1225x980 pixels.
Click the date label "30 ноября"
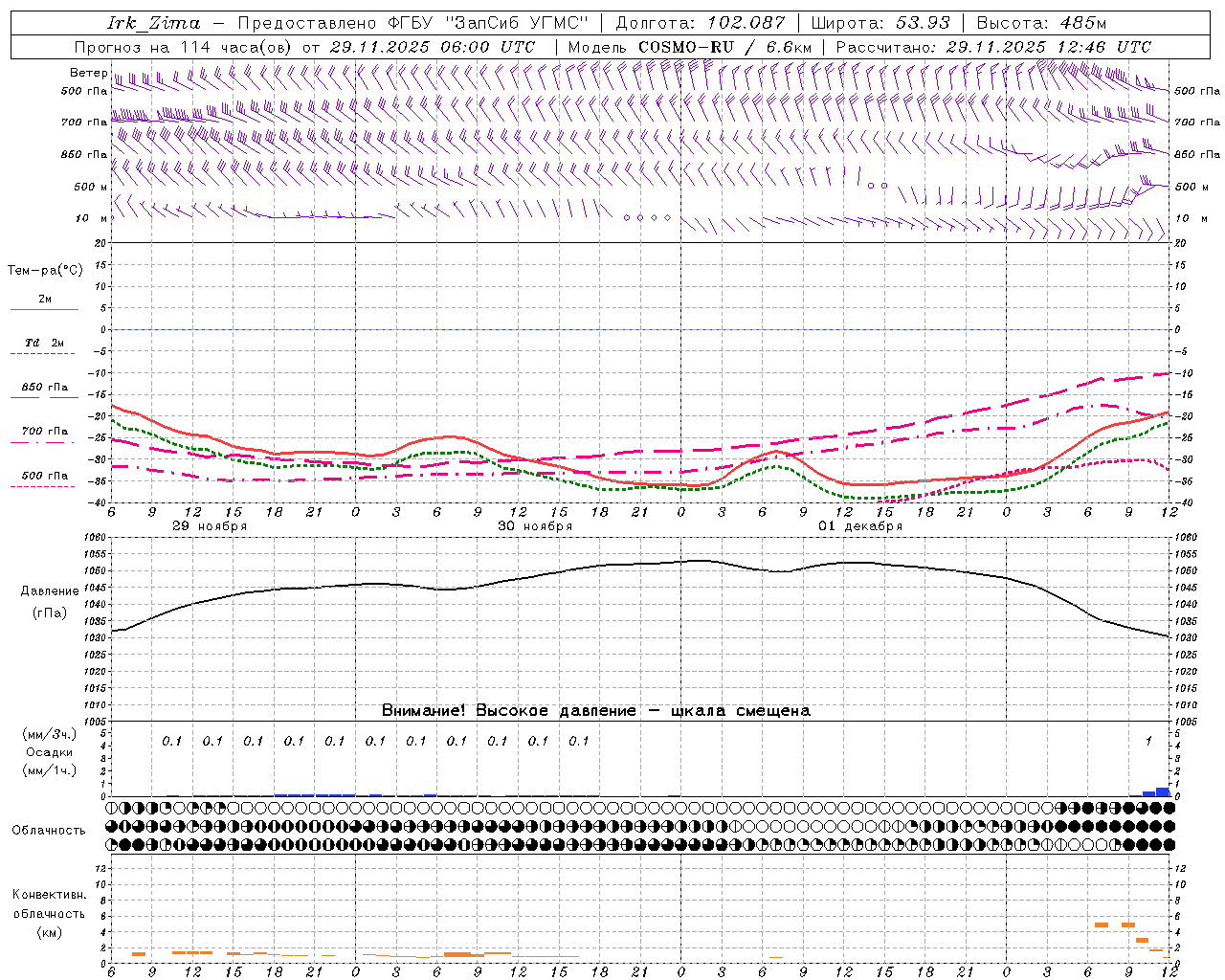click(x=535, y=525)
